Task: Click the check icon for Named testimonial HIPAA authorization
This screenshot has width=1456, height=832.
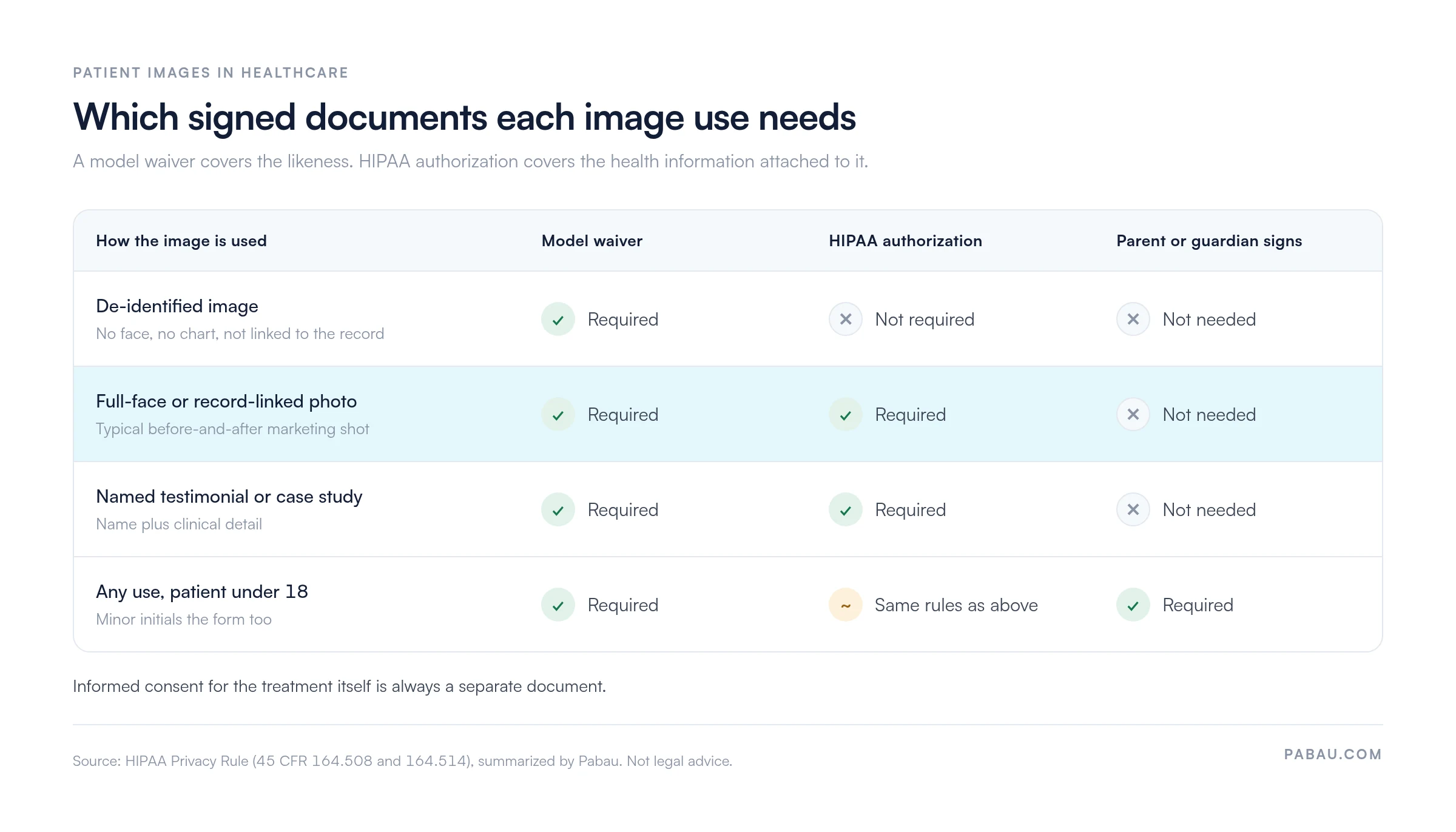Action: coord(846,509)
